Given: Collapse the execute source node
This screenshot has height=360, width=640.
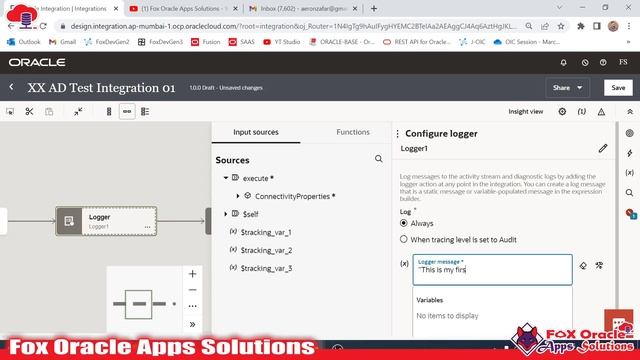Looking at the screenshot, I should tap(226, 178).
